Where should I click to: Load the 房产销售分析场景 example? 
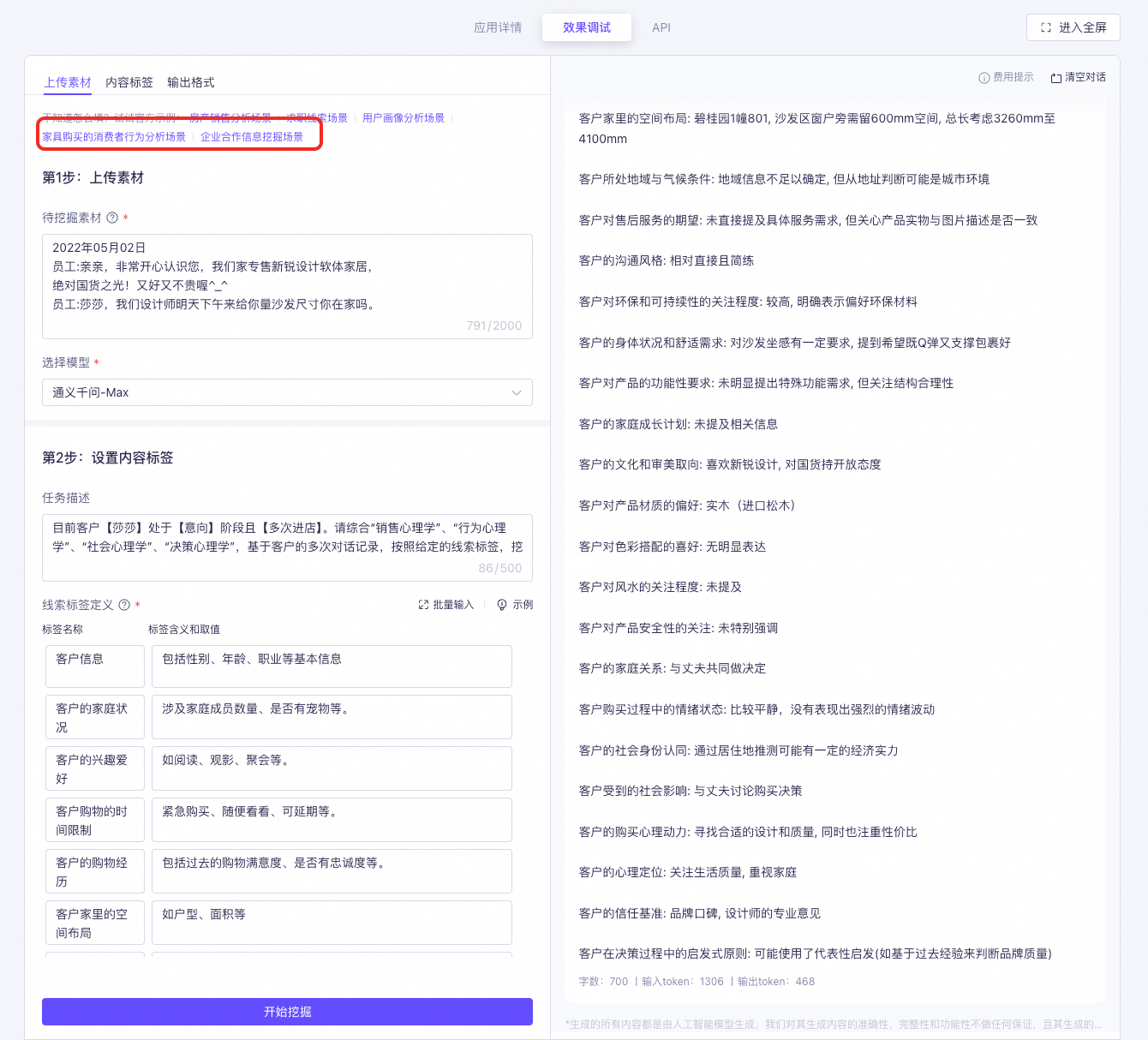[x=230, y=118]
